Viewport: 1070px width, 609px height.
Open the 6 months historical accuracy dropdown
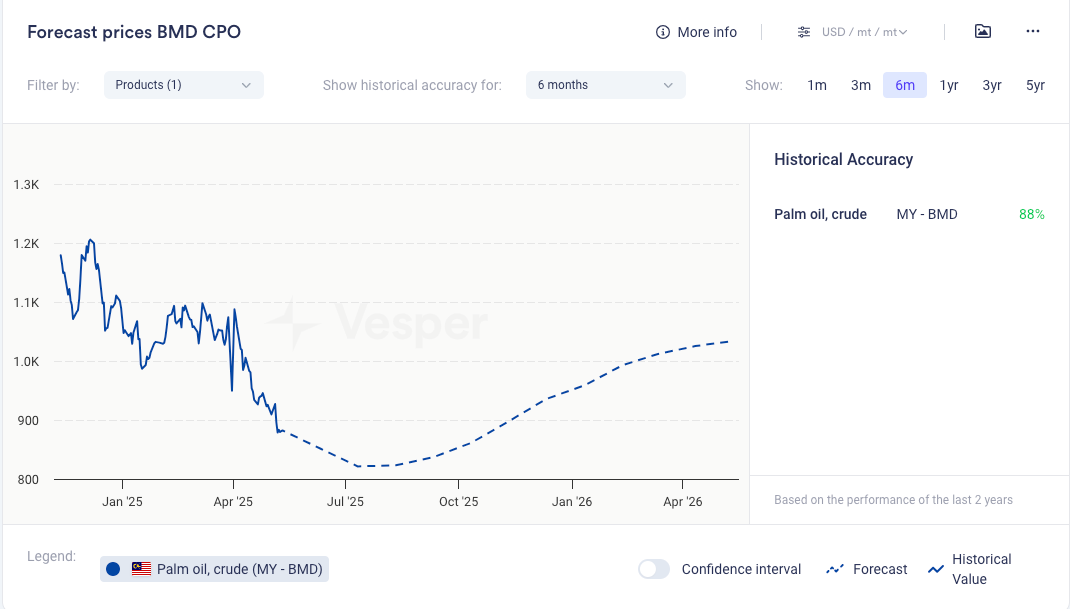(x=605, y=85)
